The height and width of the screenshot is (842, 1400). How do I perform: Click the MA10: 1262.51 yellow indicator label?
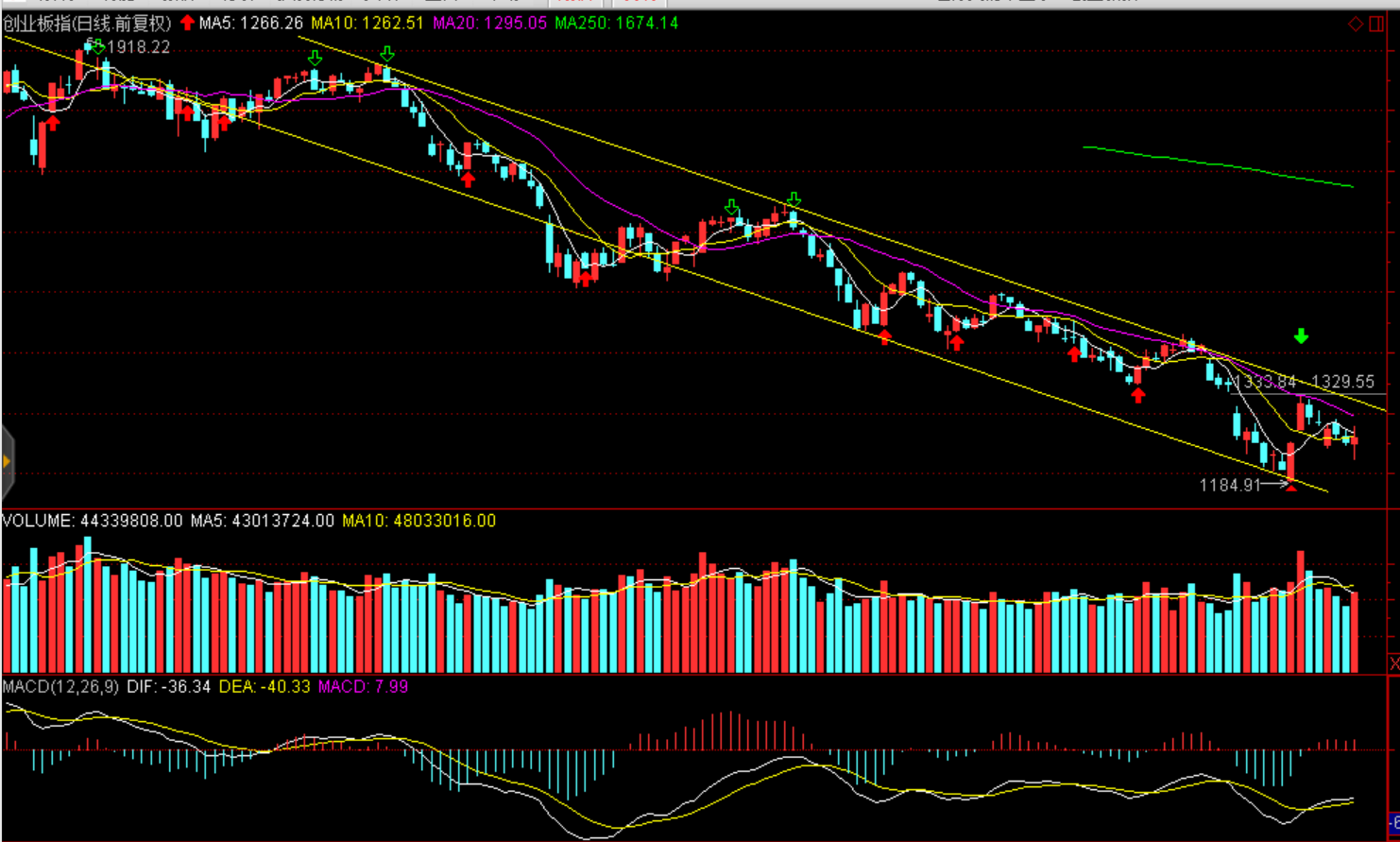[x=367, y=23]
